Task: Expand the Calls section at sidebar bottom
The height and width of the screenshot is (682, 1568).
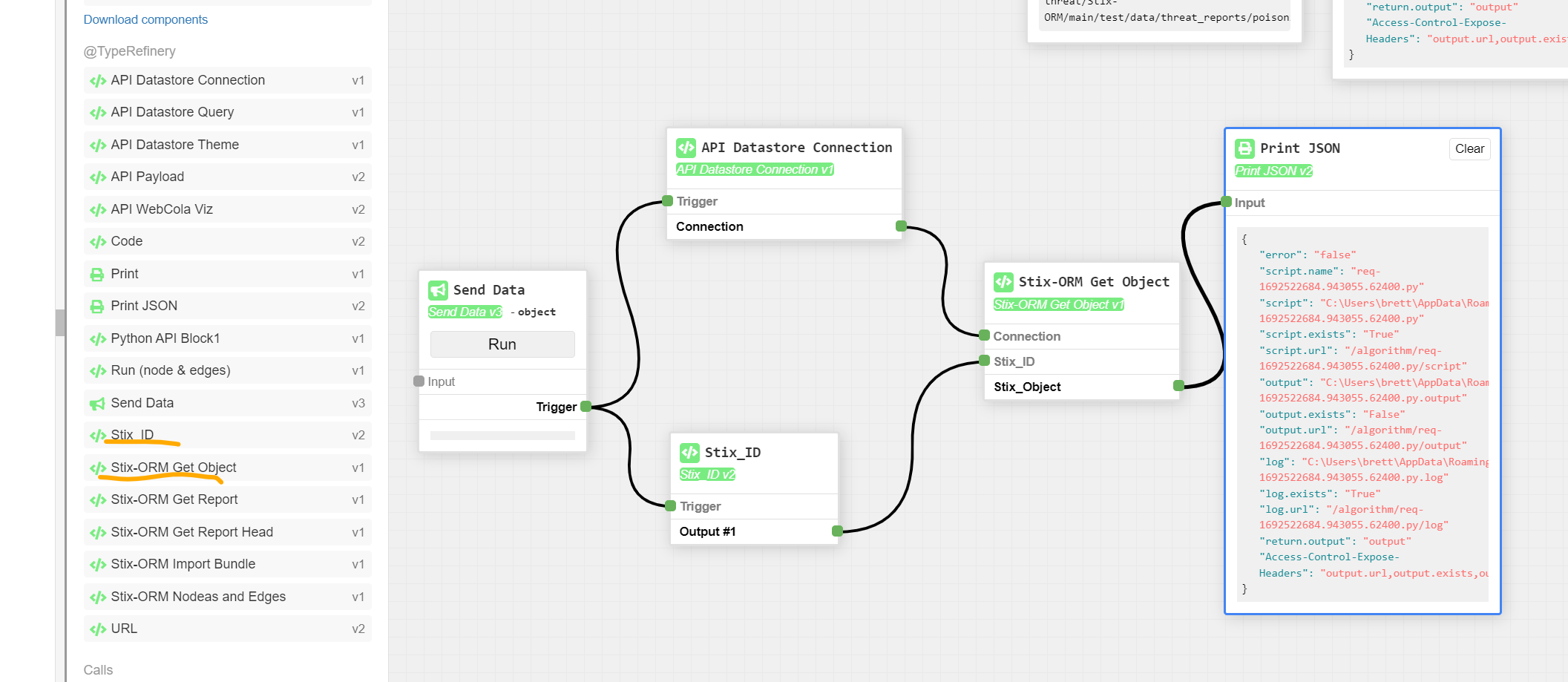Action: [97, 669]
